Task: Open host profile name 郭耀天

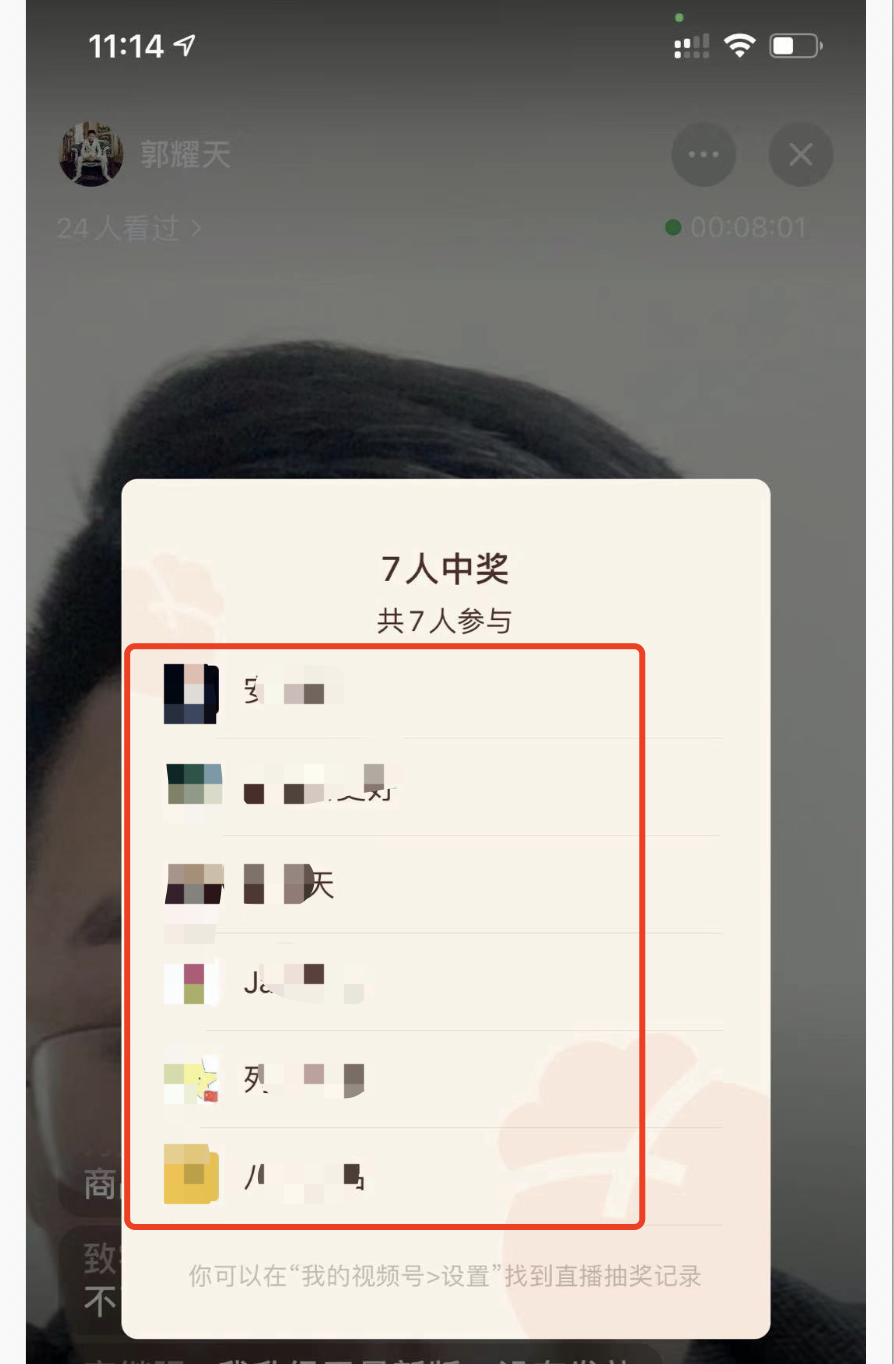Action: pos(185,155)
